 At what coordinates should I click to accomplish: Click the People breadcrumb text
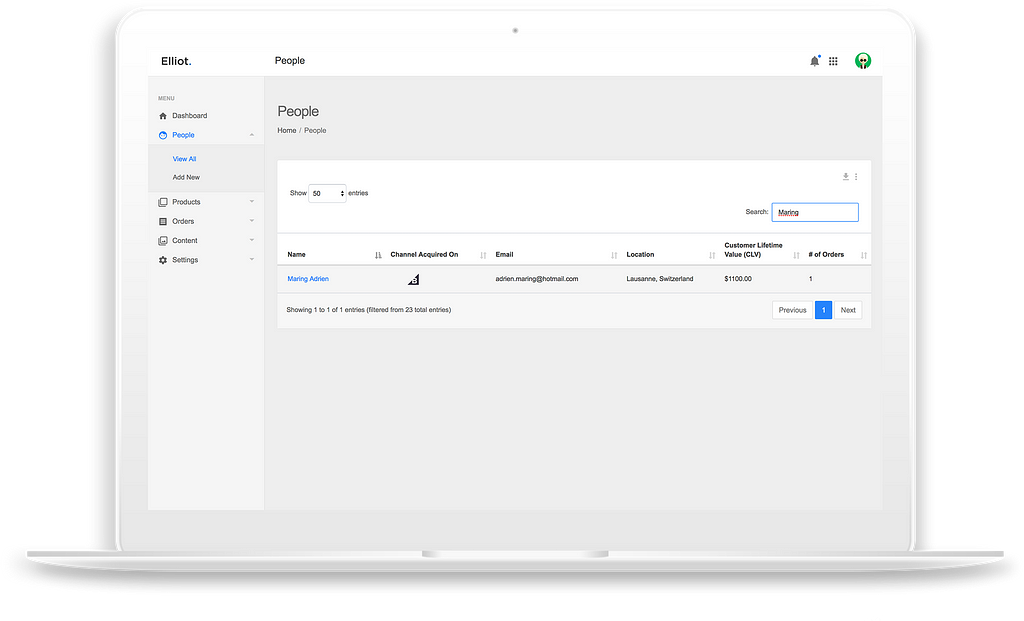coord(315,131)
